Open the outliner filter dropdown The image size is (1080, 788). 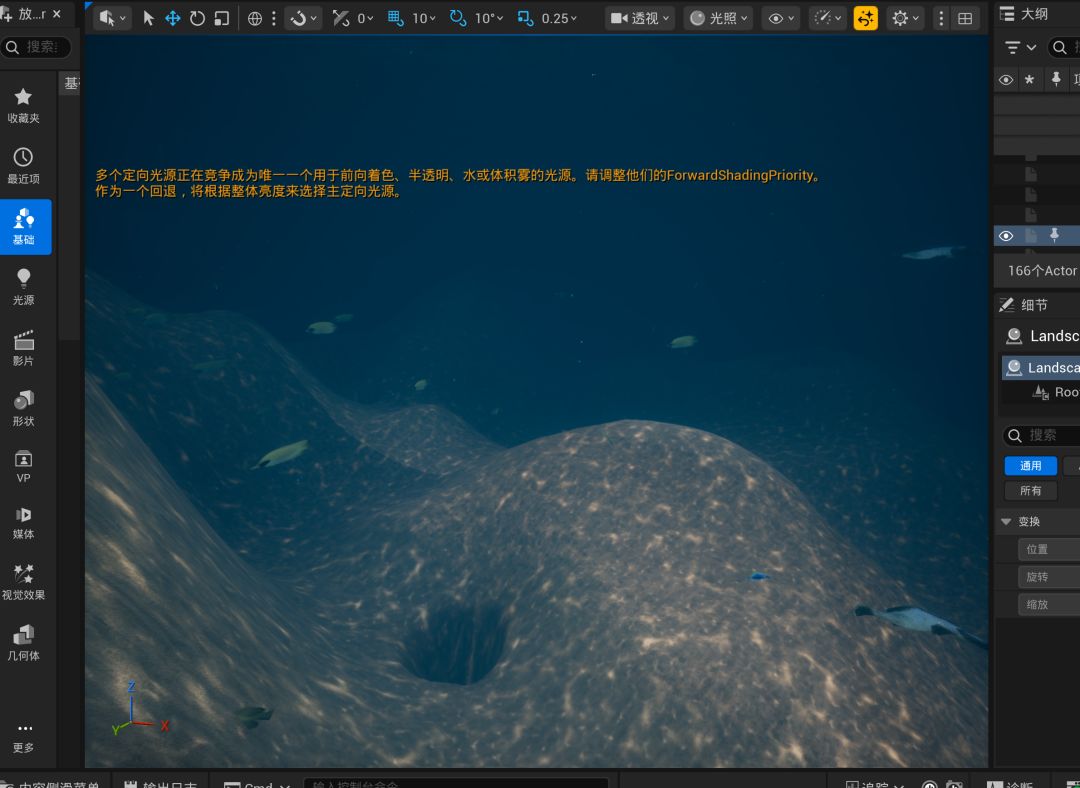click(1020, 48)
